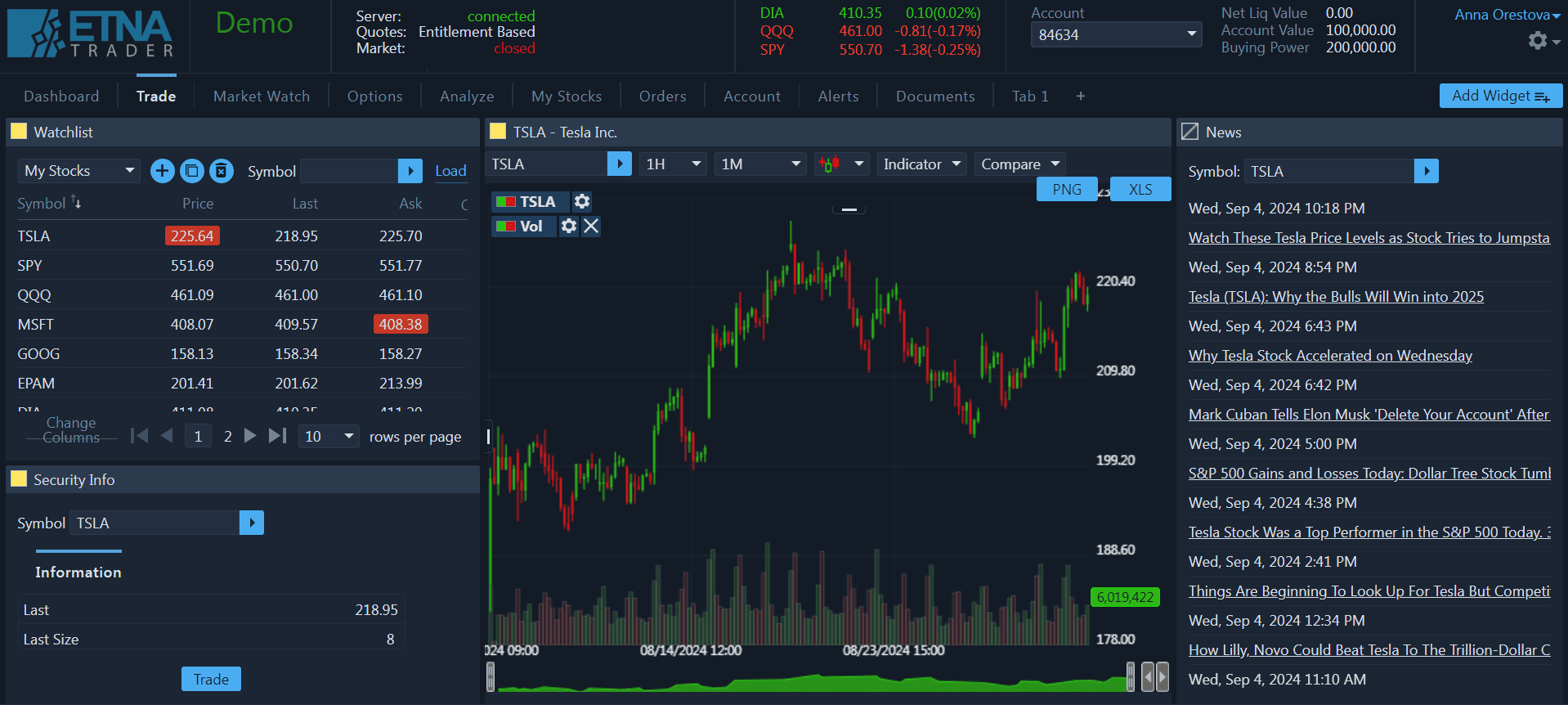Open Change Columns link
This screenshot has height=705, width=1568.
(x=71, y=429)
